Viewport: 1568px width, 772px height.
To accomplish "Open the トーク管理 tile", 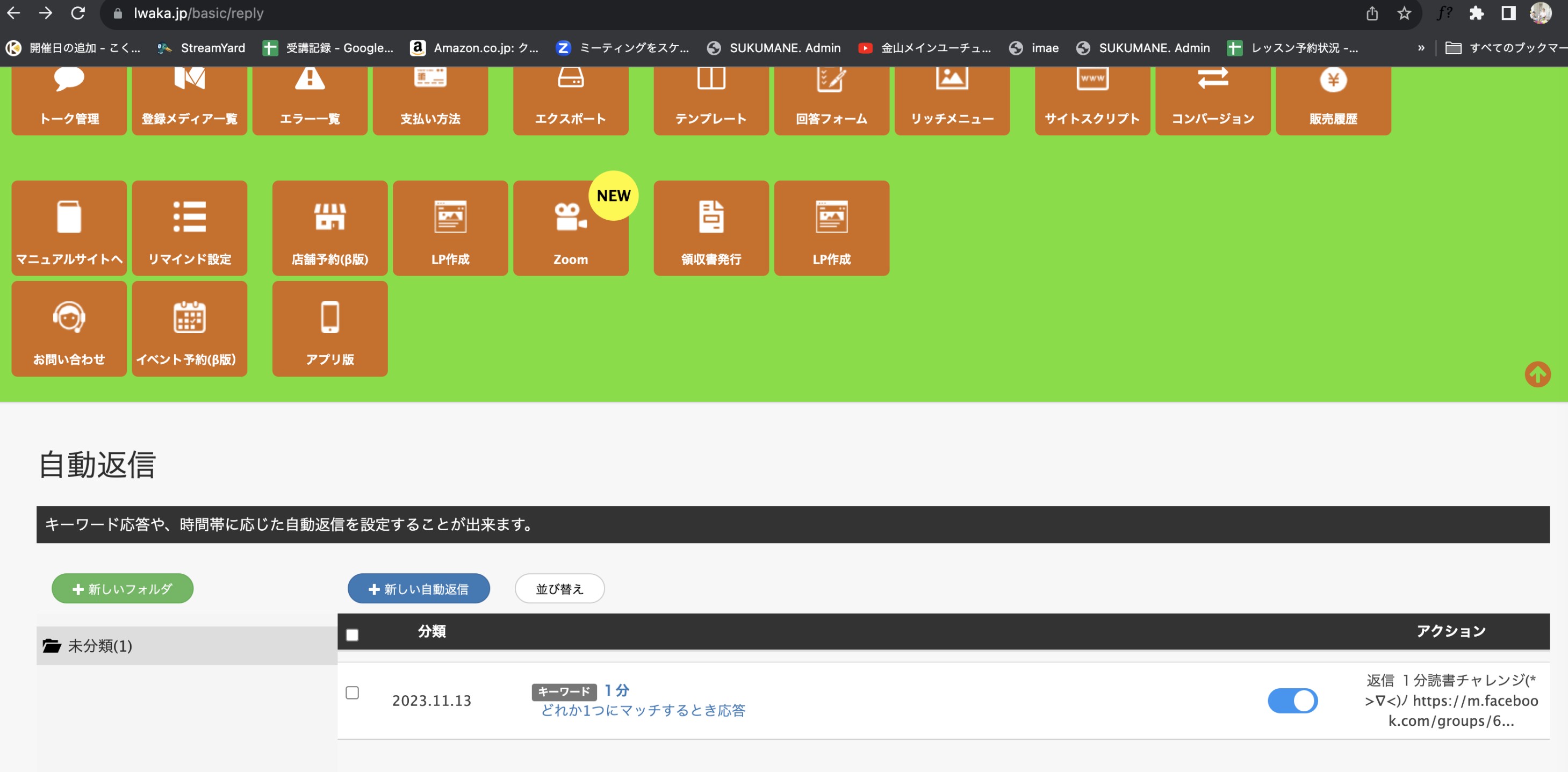I will (69, 100).
